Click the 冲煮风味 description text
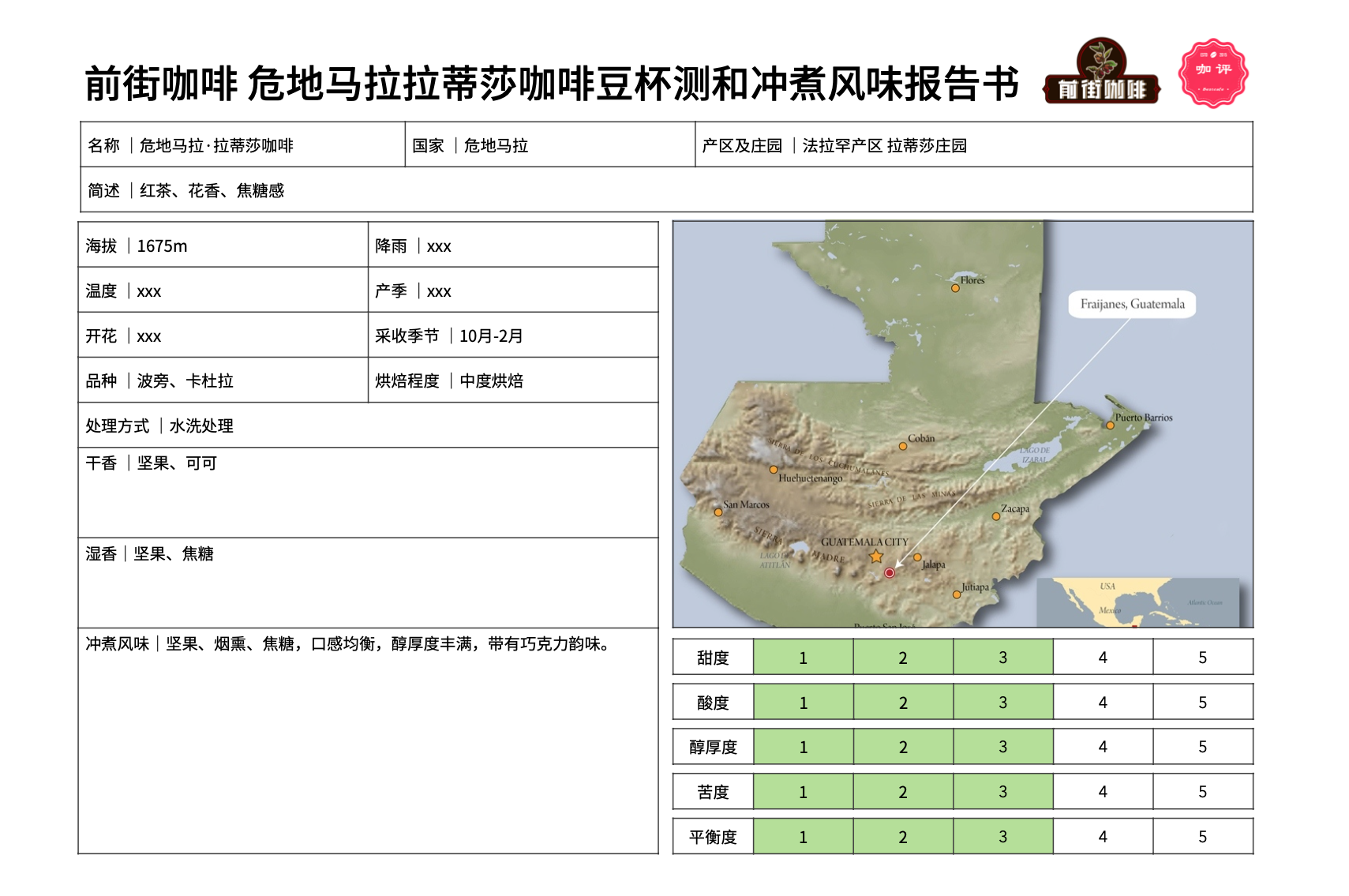The image size is (1349, 896). [348, 644]
